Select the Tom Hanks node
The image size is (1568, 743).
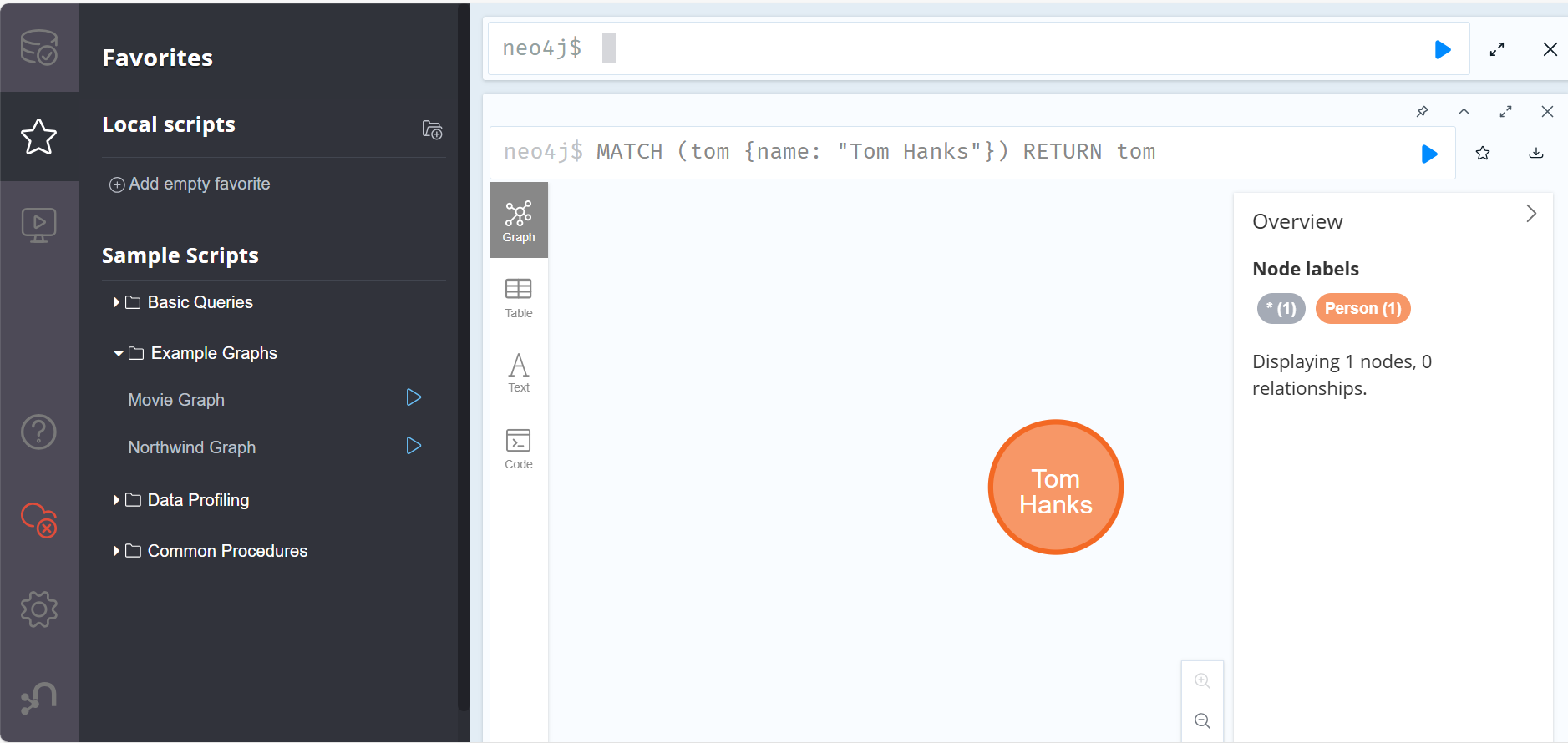coord(1056,487)
